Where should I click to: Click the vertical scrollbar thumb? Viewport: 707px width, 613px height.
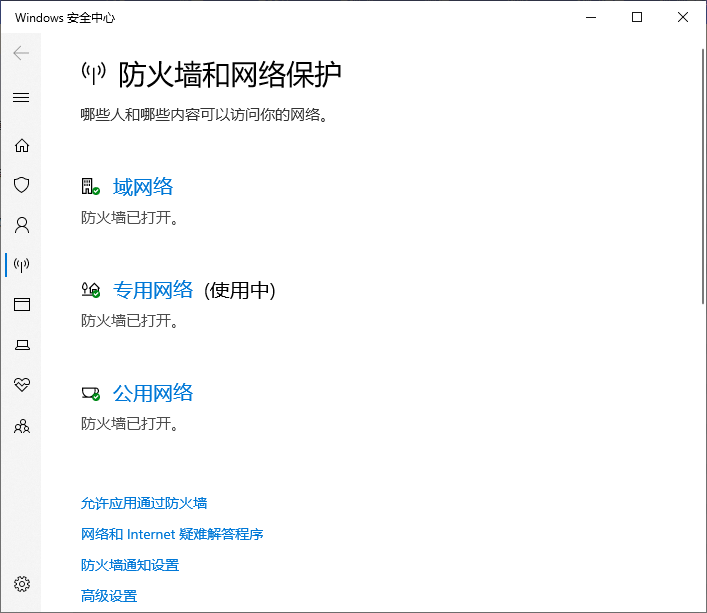click(703, 176)
